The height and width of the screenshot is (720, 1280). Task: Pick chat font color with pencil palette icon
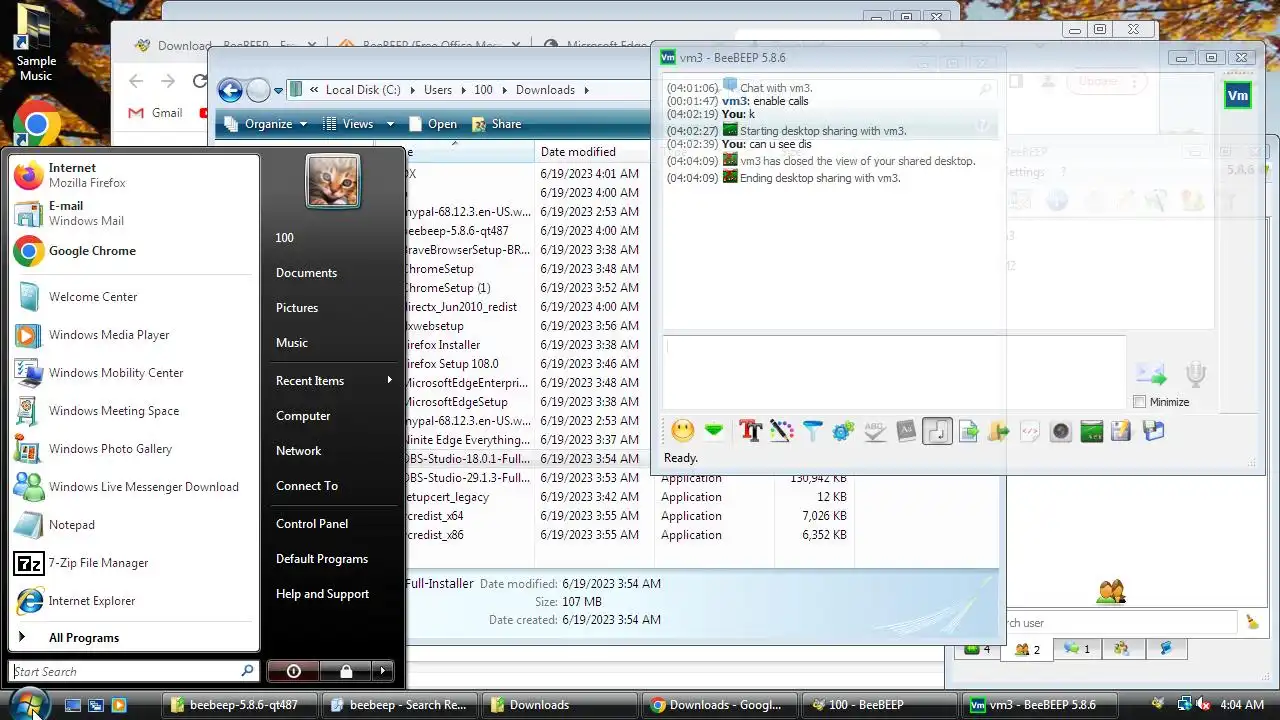[781, 431]
